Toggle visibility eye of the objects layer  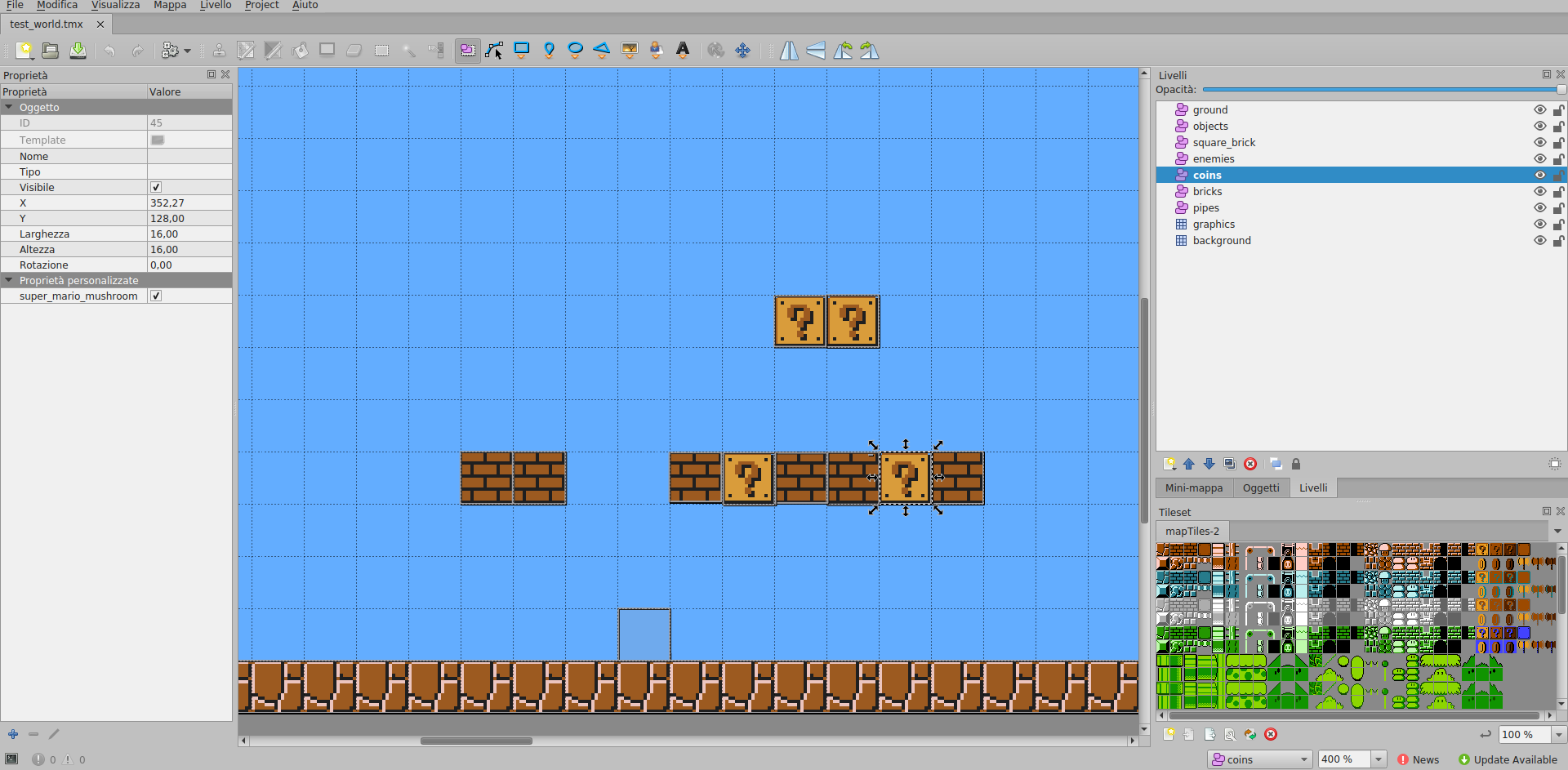(x=1540, y=126)
